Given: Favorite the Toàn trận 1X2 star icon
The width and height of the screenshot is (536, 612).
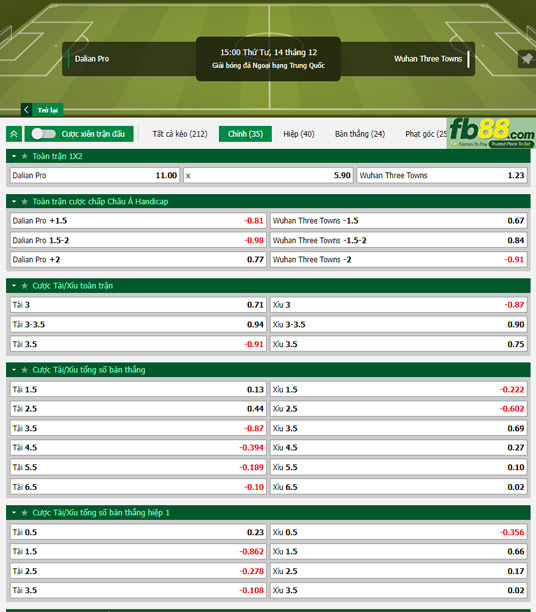Looking at the screenshot, I should click(x=25, y=156).
